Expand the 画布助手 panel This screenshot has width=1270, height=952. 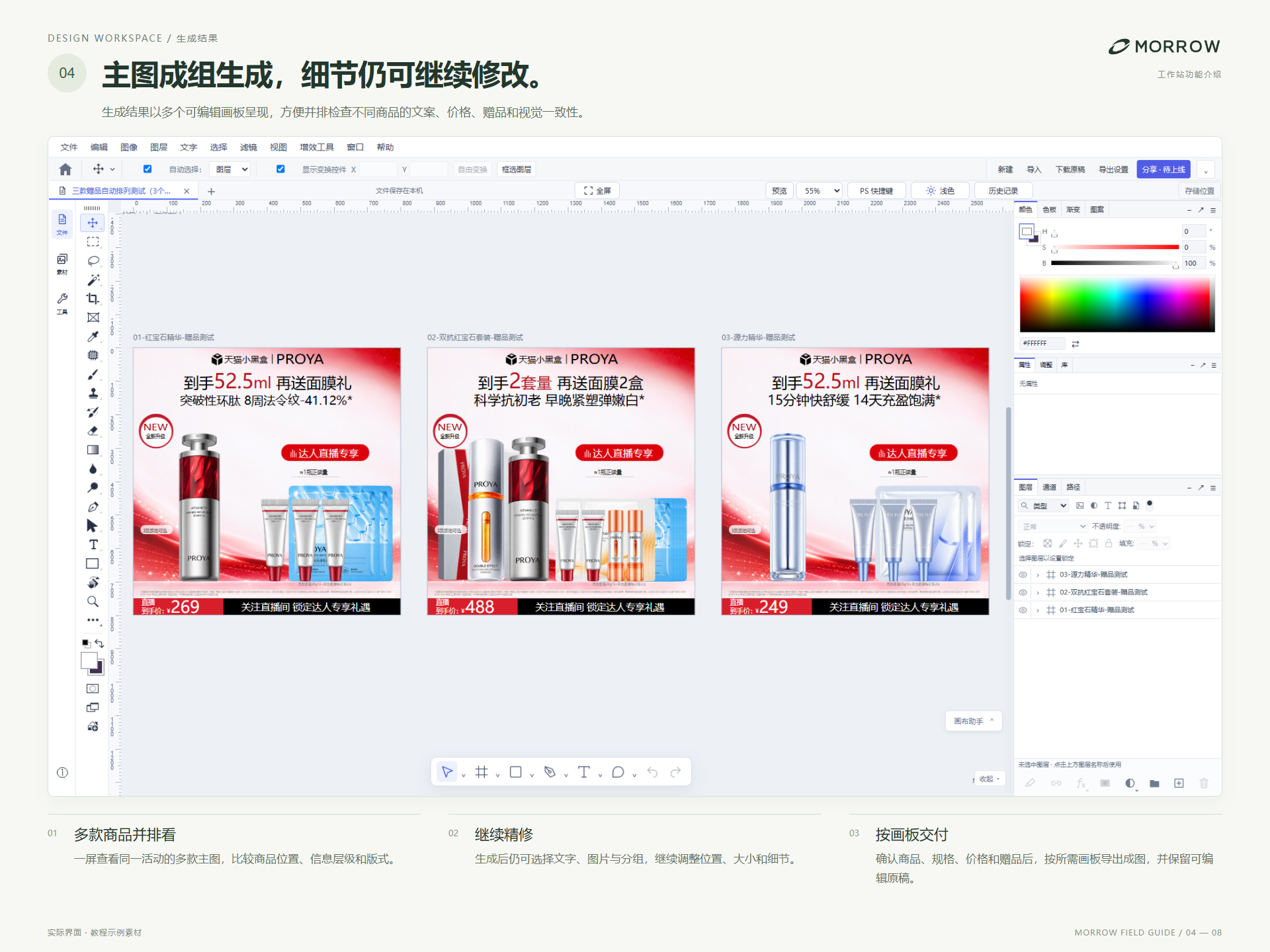click(x=974, y=721)
